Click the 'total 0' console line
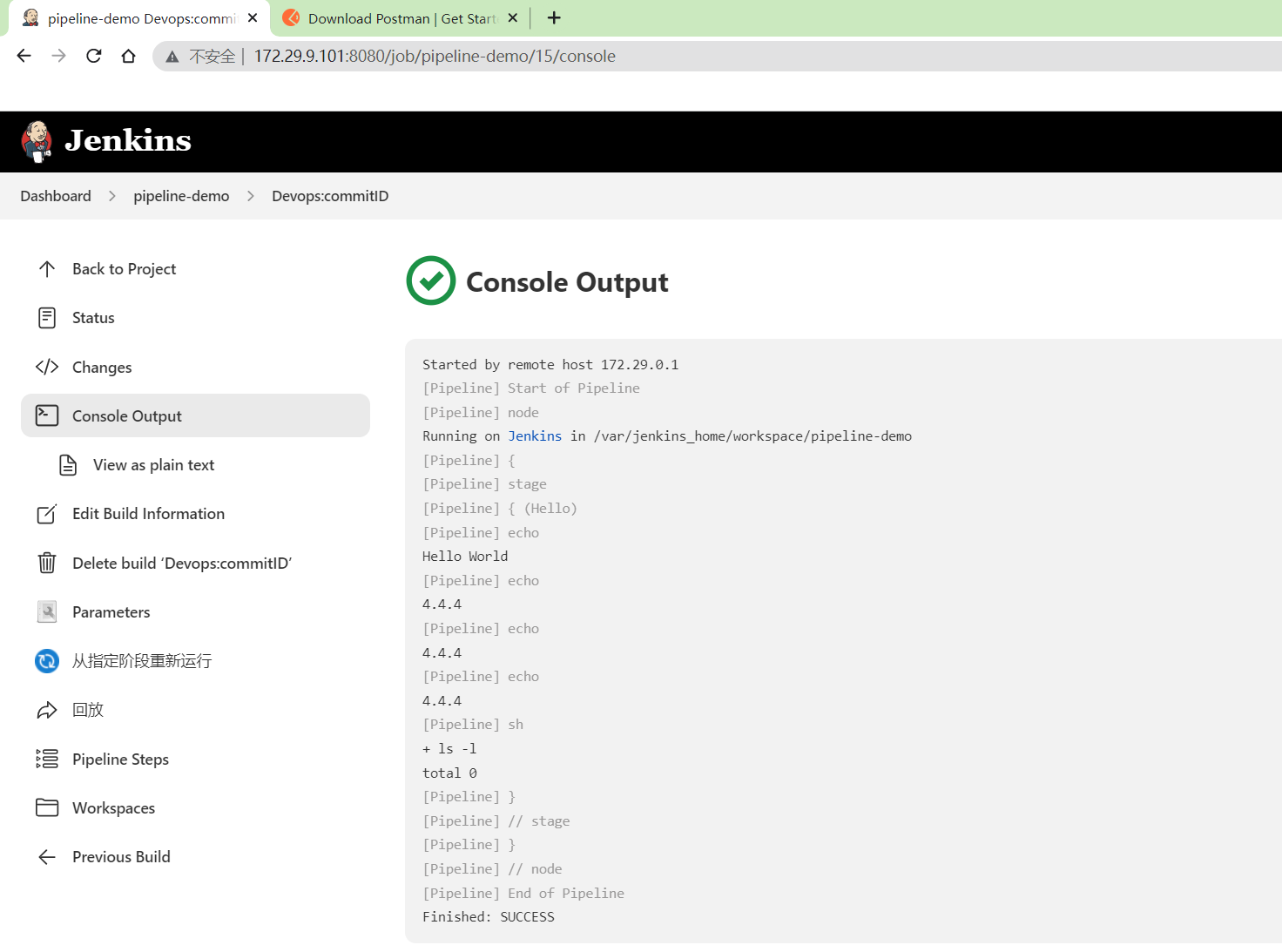This screenshot has height=952, width=1282. click(x=449, y=773)
